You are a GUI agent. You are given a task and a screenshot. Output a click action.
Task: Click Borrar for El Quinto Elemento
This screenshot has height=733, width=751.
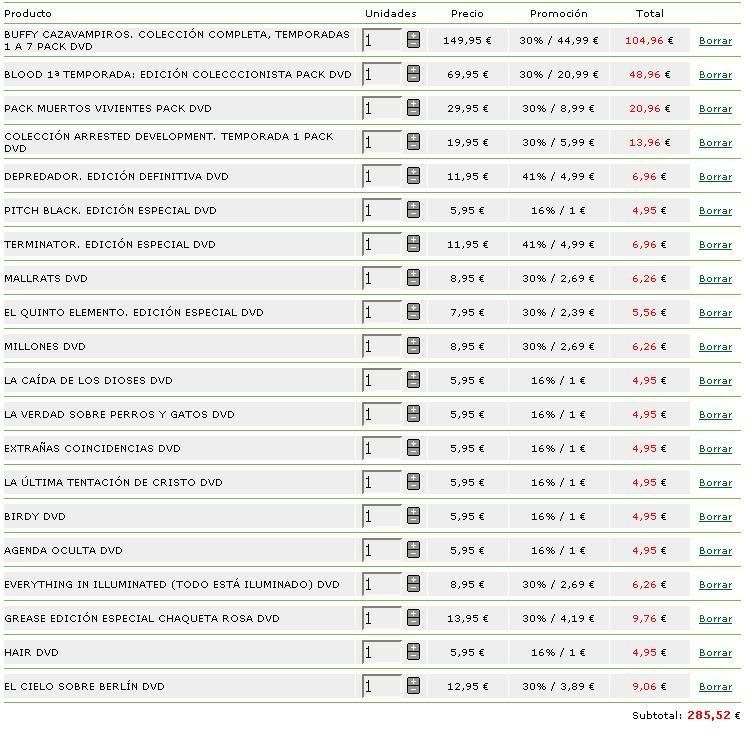click(x=715, y=313)
